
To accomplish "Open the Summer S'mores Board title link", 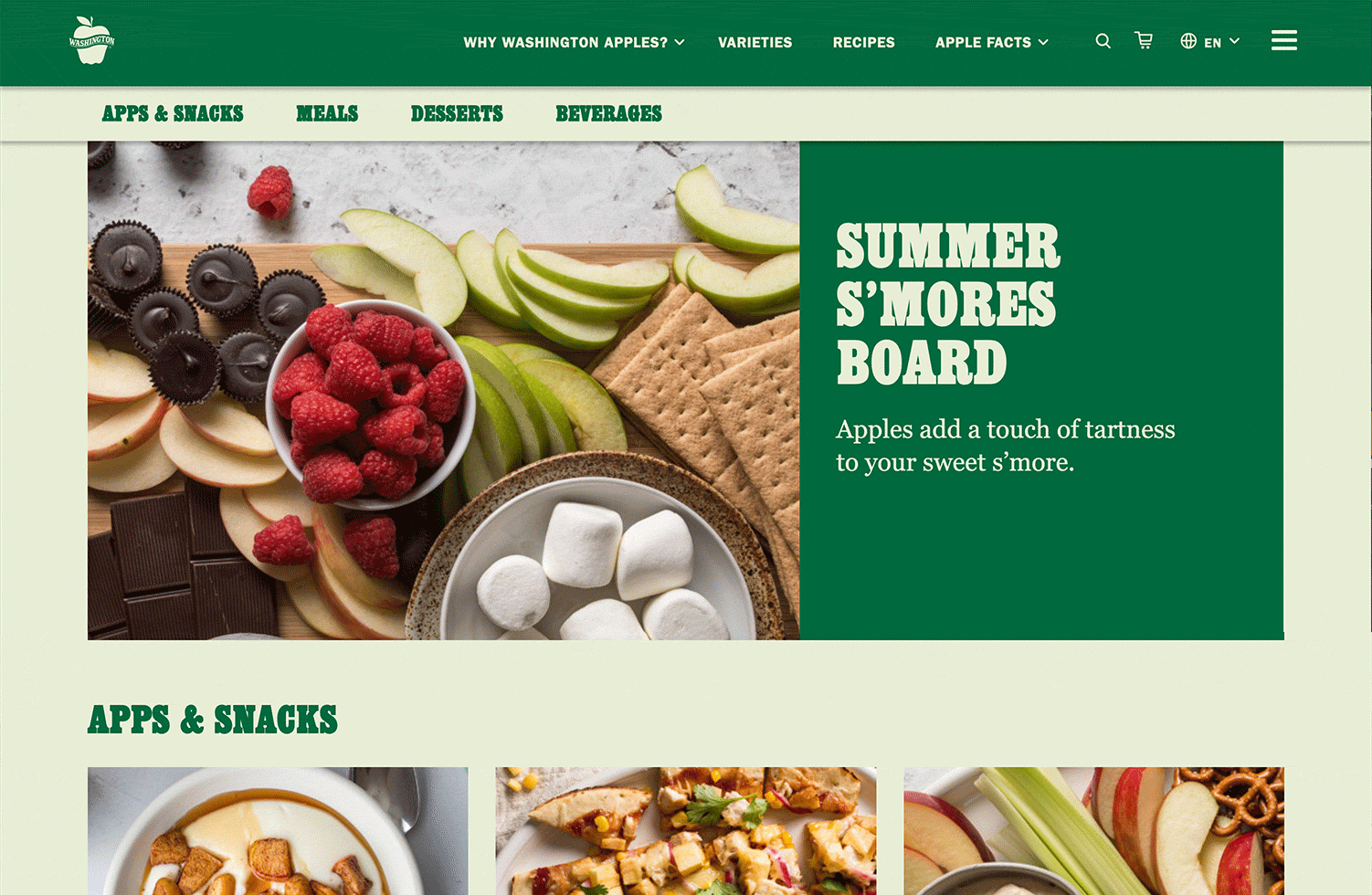I will [948, 304].
